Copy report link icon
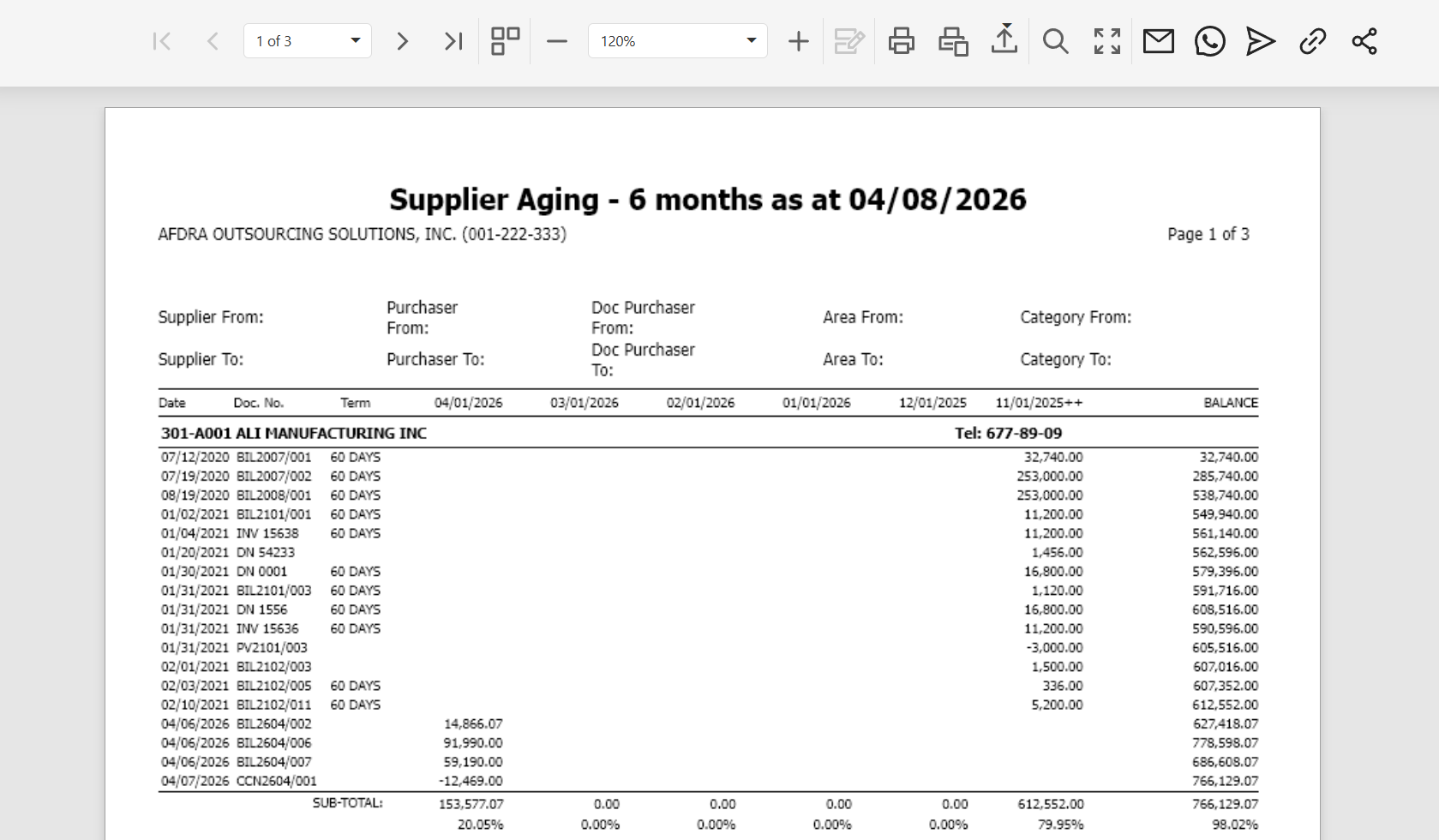This screenshot has height=840, width=1439. (x=1312, y=41)
